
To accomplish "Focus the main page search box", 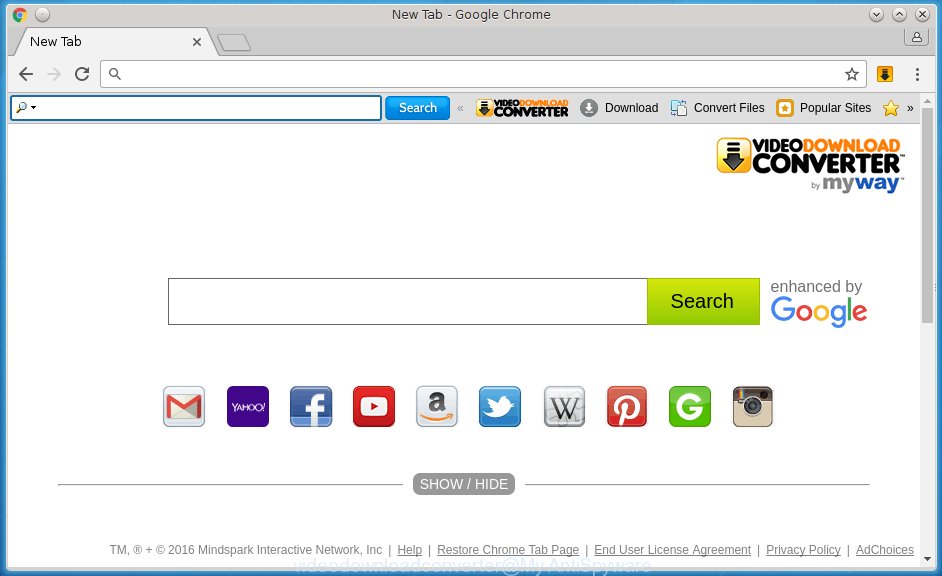I will point(408,302).
